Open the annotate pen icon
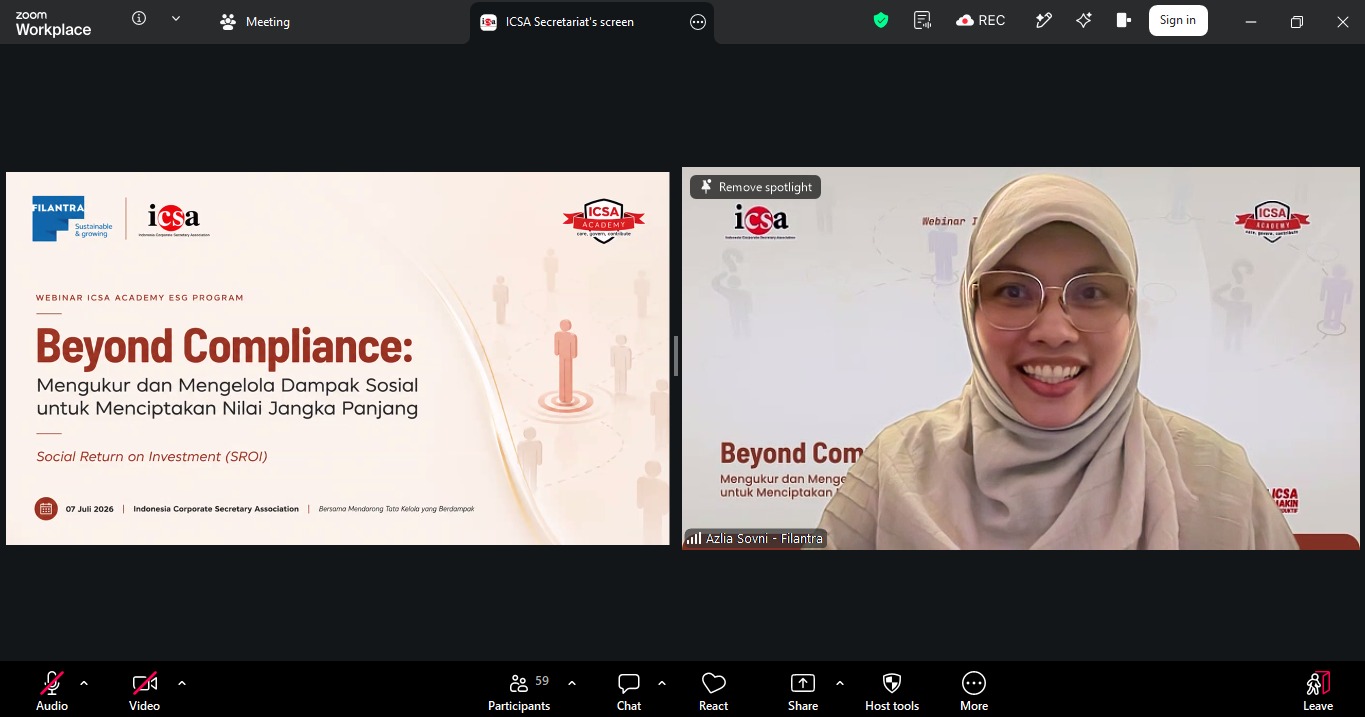Image resolution: width=1365 pixels, height=717 pixels. click(1043, 20)
